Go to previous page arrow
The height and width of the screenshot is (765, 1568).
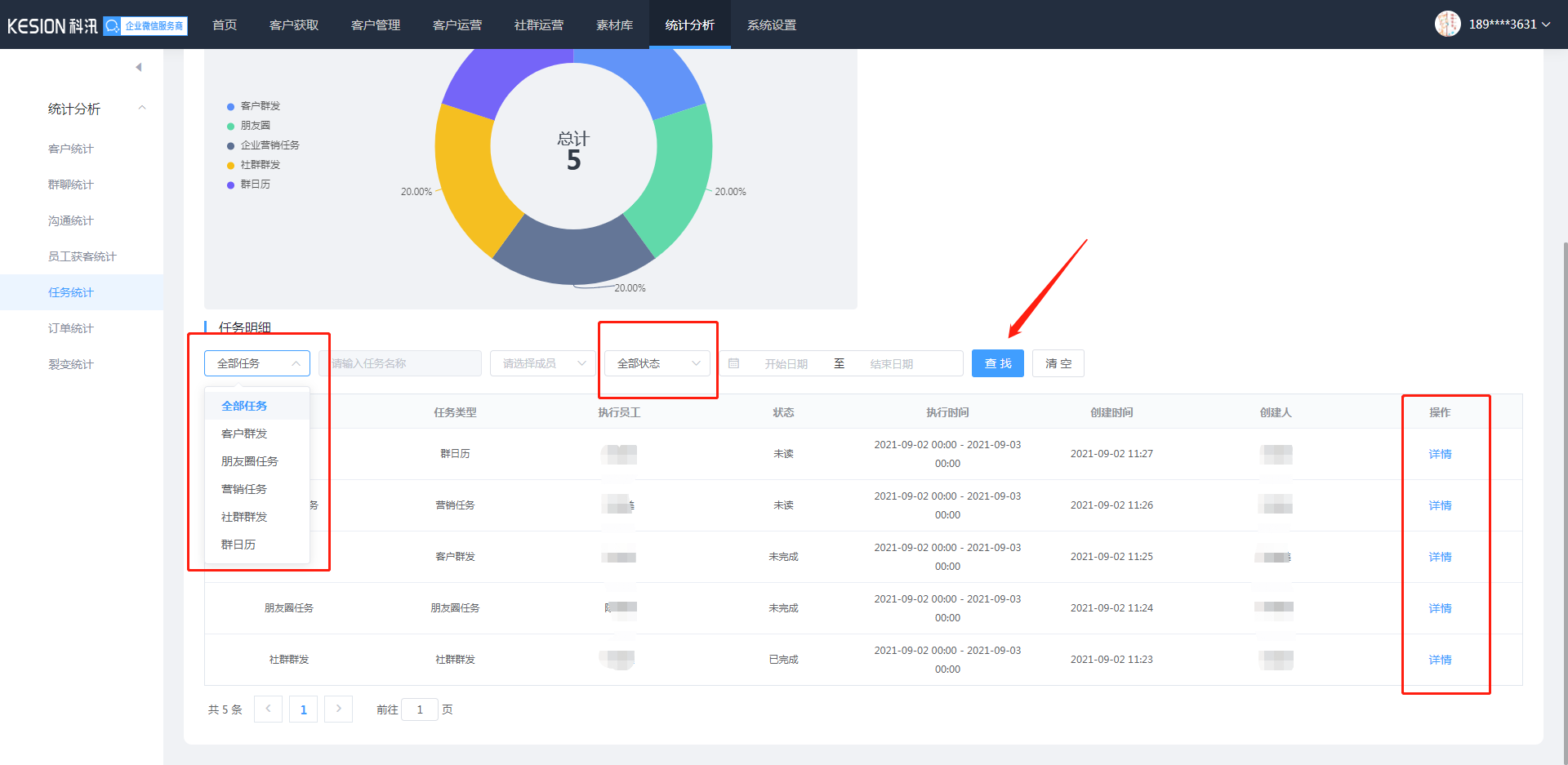268,709
